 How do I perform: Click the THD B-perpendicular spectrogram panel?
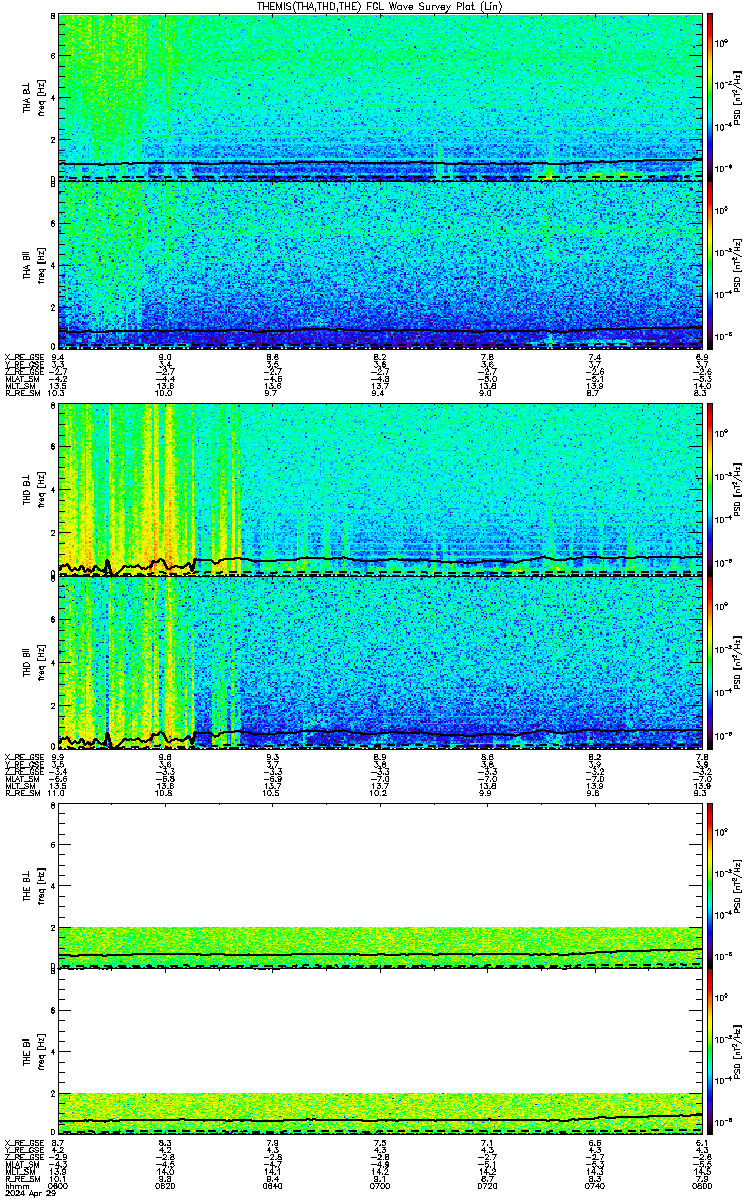click(x=381, y=489)
